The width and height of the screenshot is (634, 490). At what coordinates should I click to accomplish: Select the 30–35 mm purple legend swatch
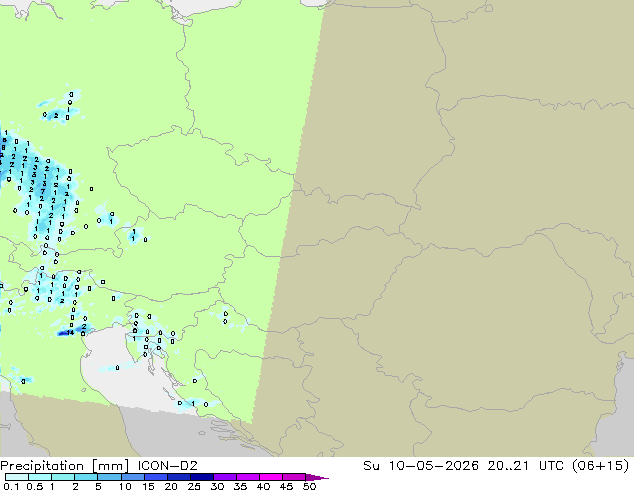(224, 477)
